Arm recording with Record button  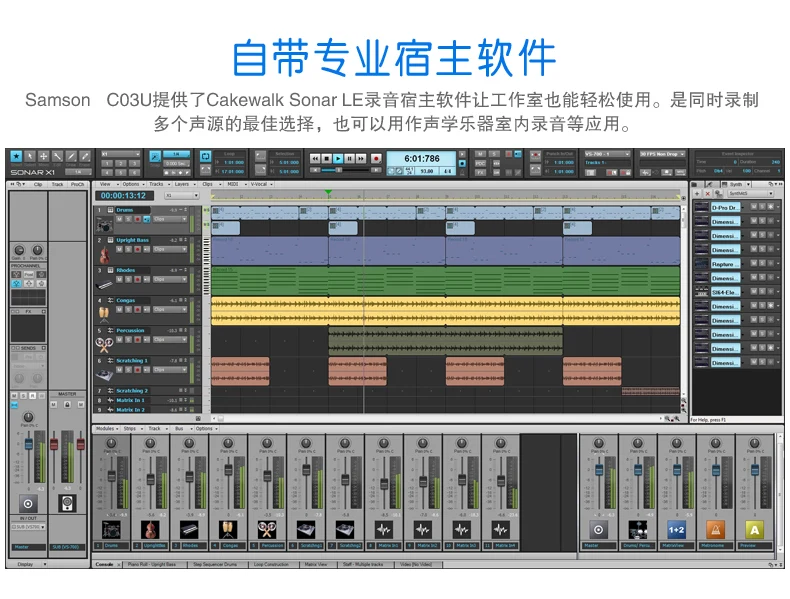point(376,159)
